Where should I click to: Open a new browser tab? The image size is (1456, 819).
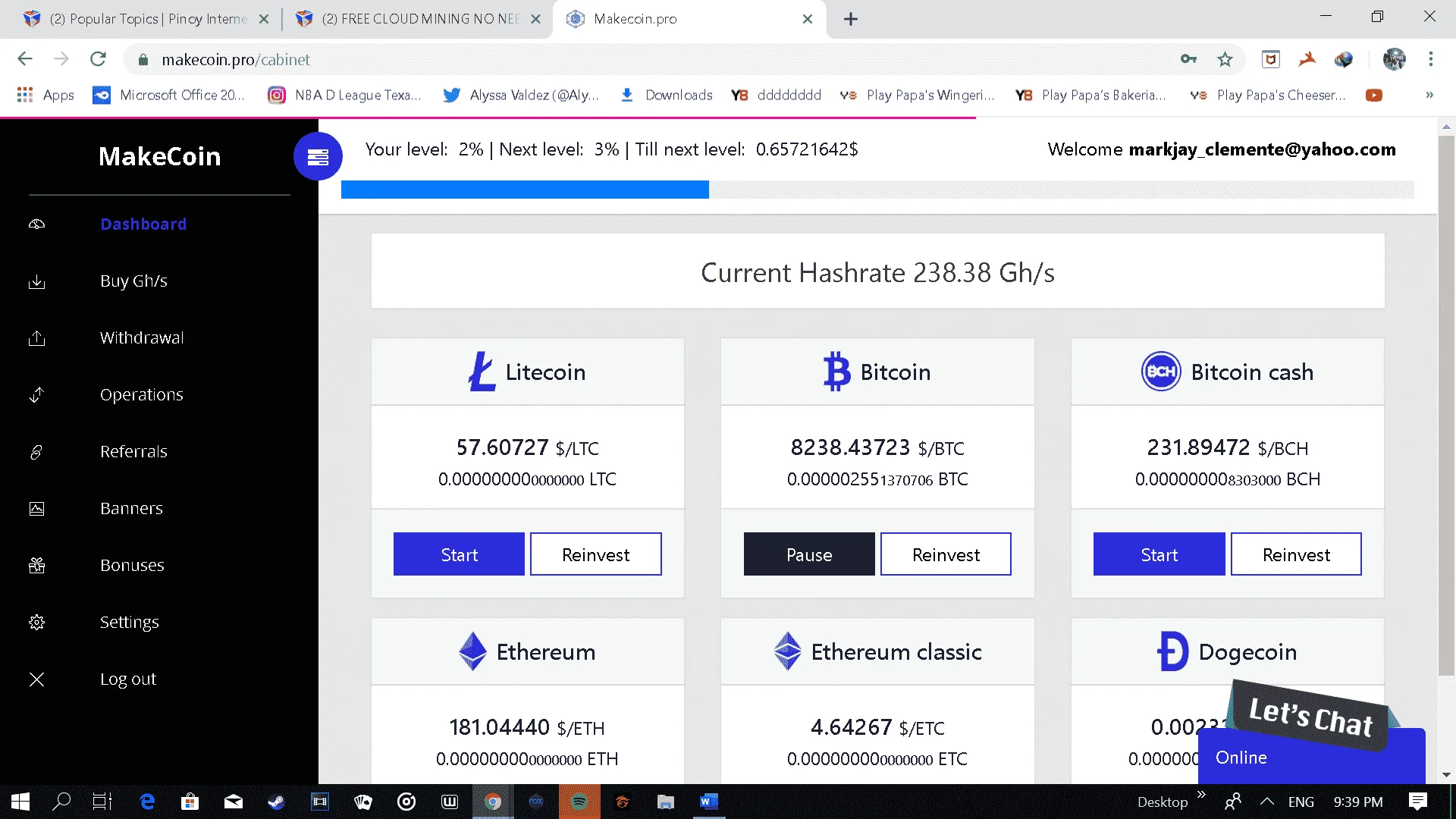click(851, 19)
